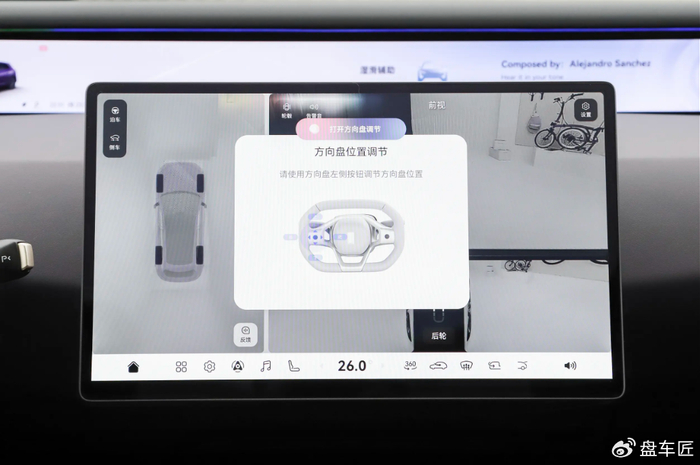Toggle the windshield defrost icon
Image resolution: width=700 pixels, height=465 pixels.
[466, 366]
